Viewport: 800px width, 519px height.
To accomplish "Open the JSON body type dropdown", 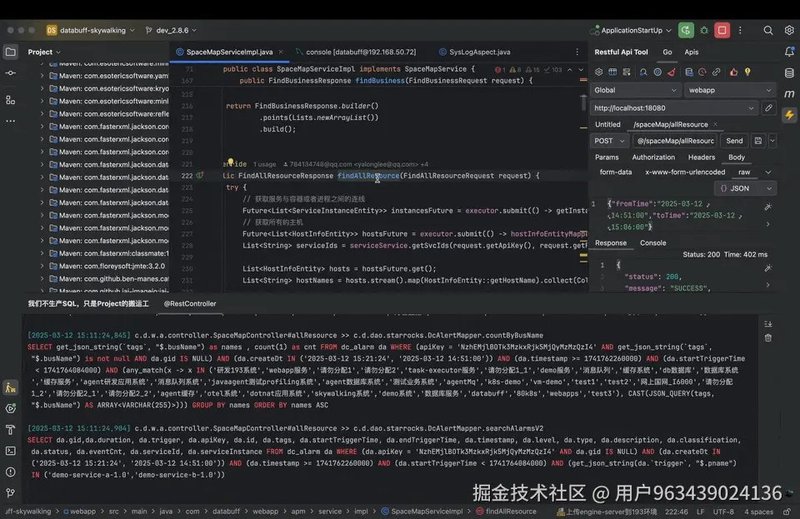I will click(x=745, y=188).
